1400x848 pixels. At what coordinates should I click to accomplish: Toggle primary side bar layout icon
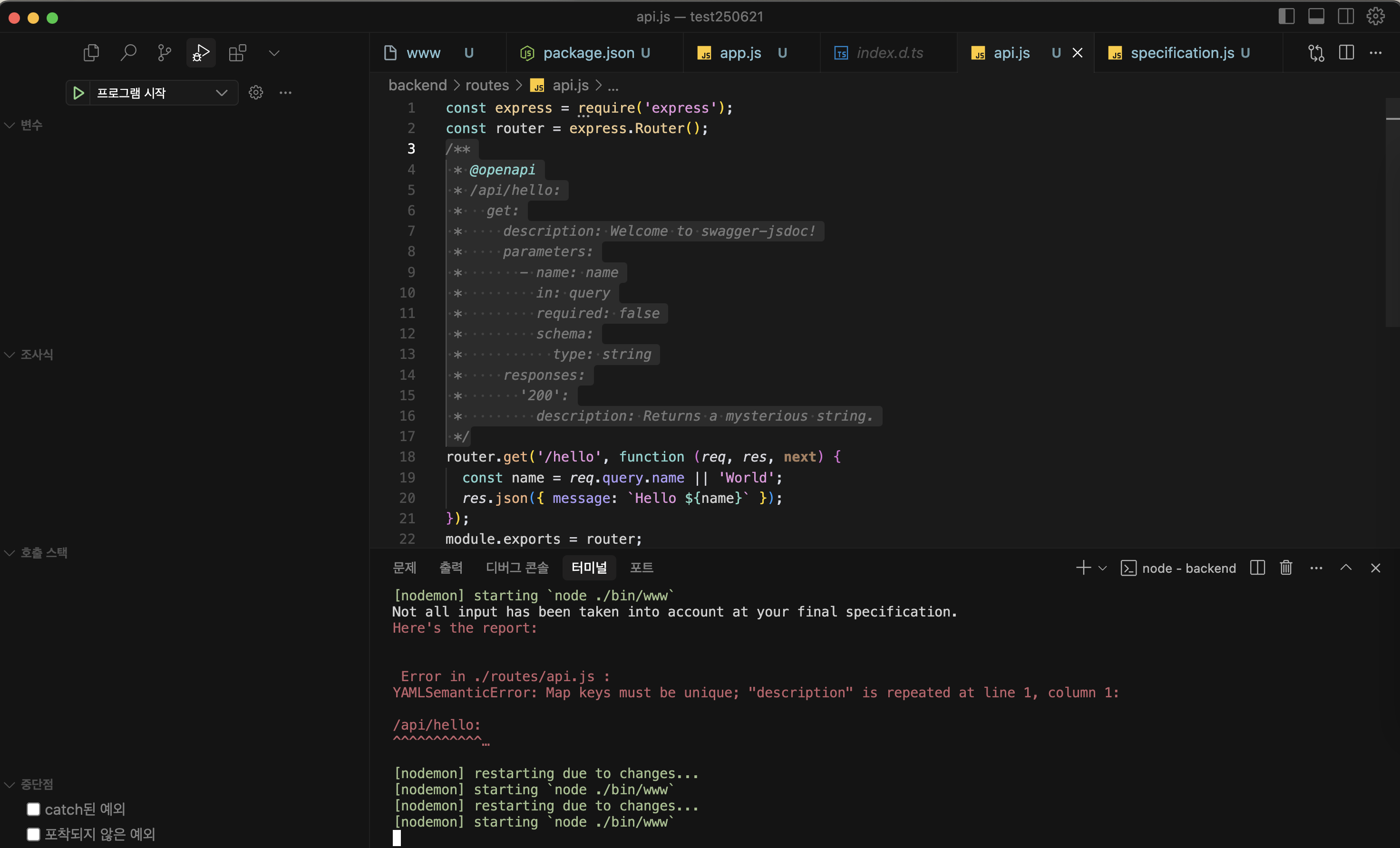(1286, 17)
